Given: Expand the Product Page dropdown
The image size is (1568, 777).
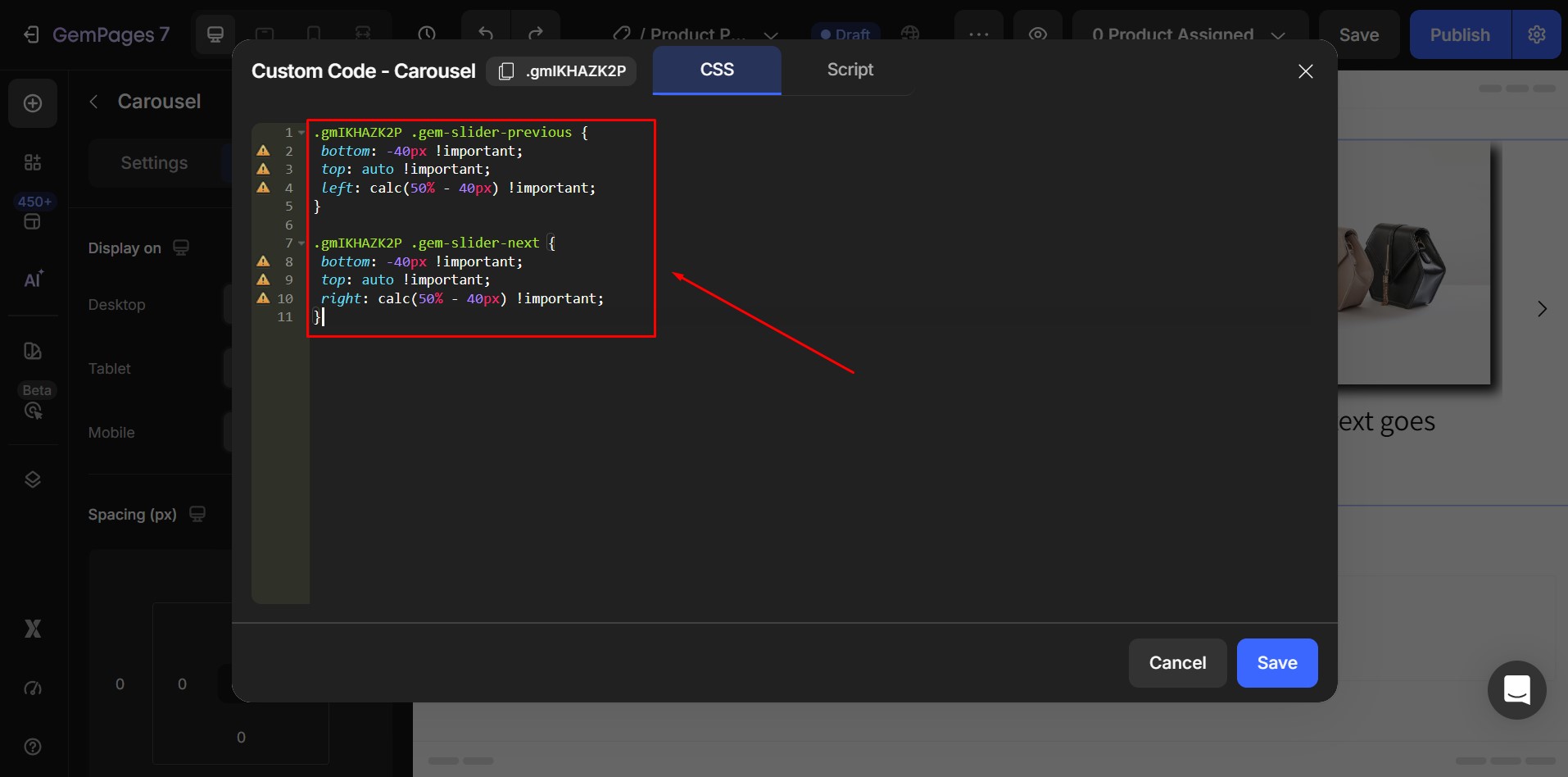Looking at the screenshot, I should click(x=771, y=35).
